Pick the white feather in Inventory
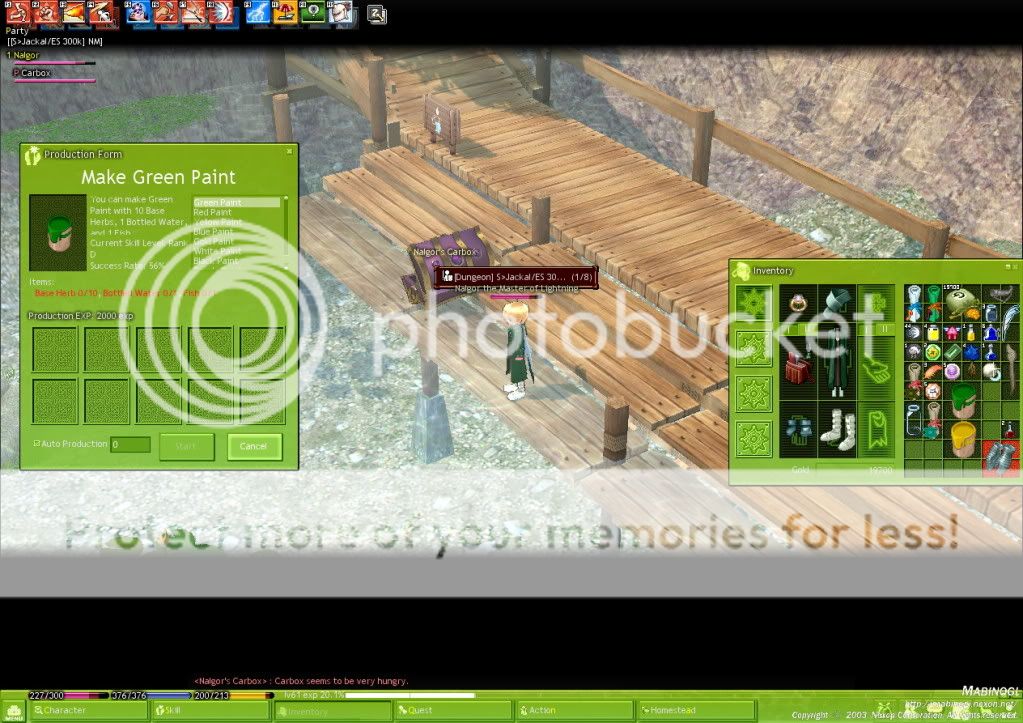 (1009, 322)
